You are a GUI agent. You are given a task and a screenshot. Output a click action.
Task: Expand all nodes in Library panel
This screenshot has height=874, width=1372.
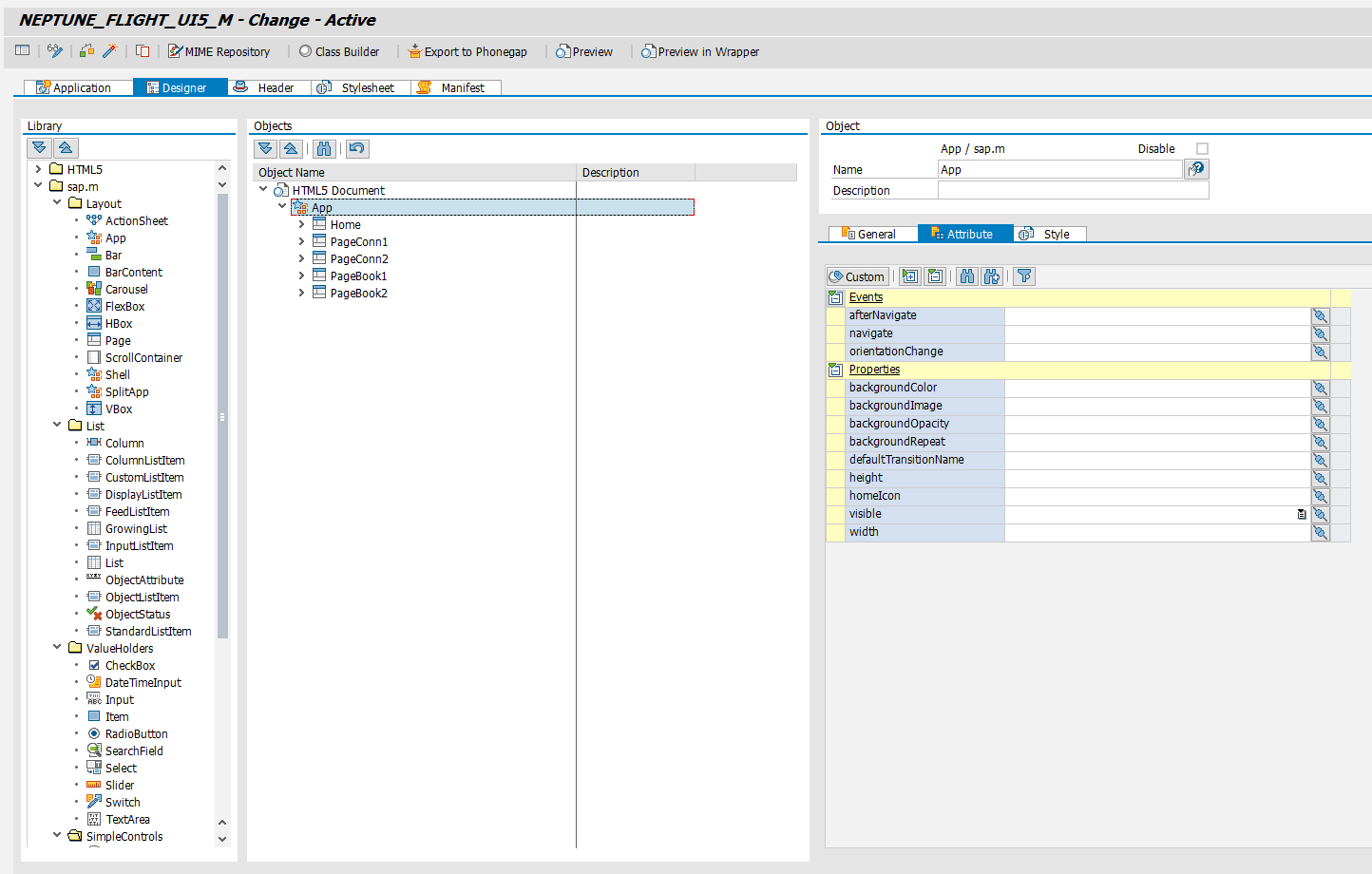(x=39, y=147)
